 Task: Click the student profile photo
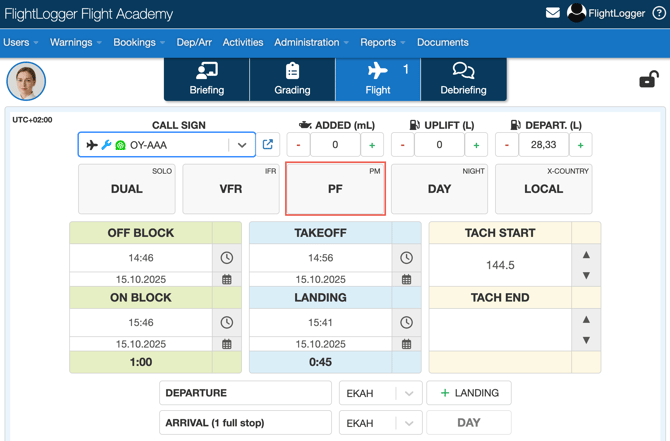click(x=27, y=81)
